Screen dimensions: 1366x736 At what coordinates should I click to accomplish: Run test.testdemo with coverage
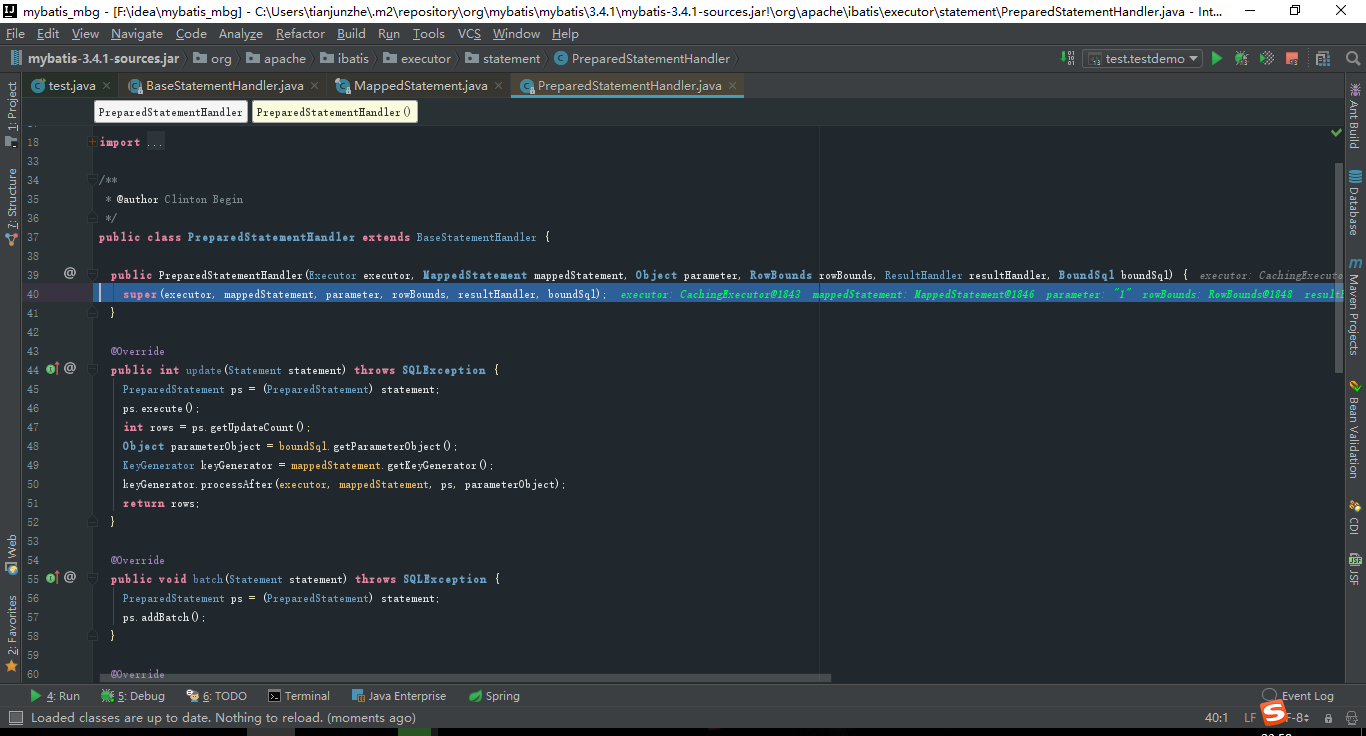pyautogui.click(x=1266, y=58)
